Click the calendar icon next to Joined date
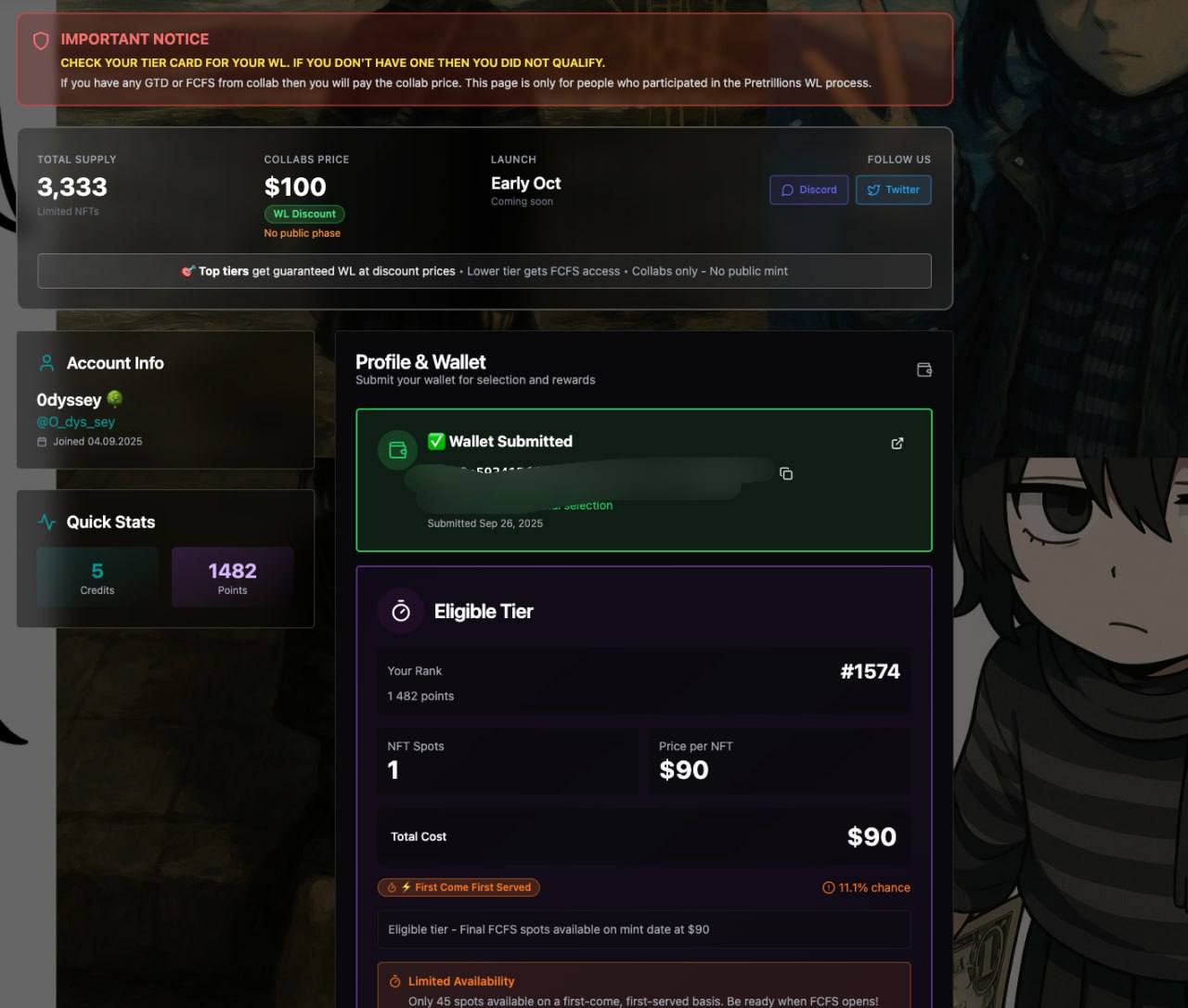This screenshot has height=1008, width=1188. [42, 442]
